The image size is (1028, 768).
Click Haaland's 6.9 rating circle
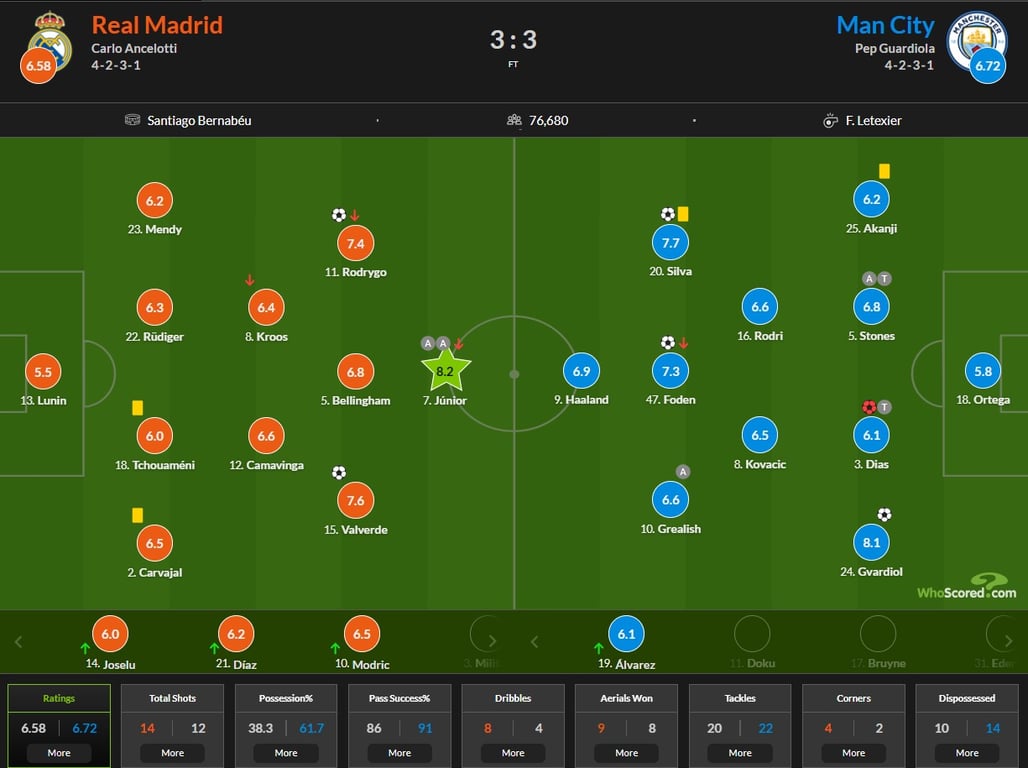pos(581,371)
